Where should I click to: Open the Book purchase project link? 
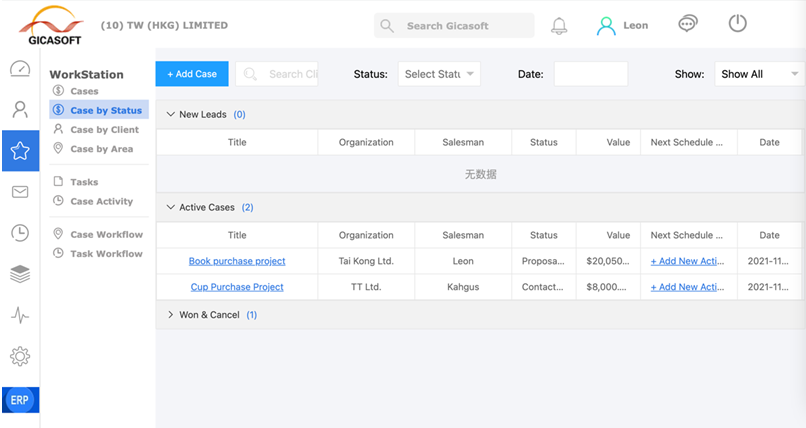pos(237,261)
